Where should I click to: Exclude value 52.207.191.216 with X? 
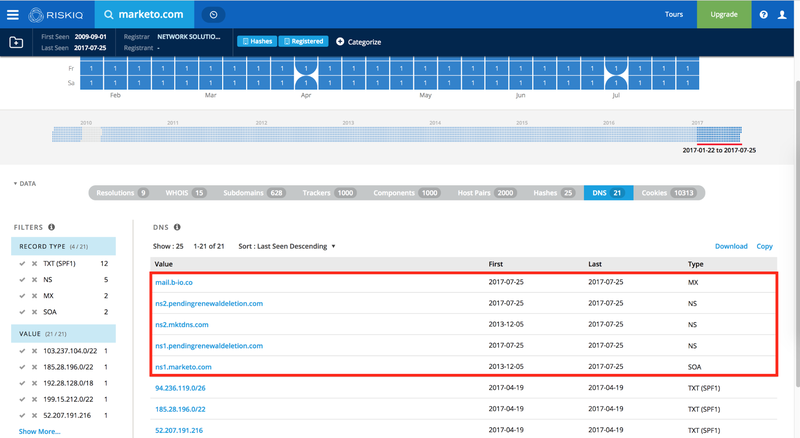tap(34, 416)
